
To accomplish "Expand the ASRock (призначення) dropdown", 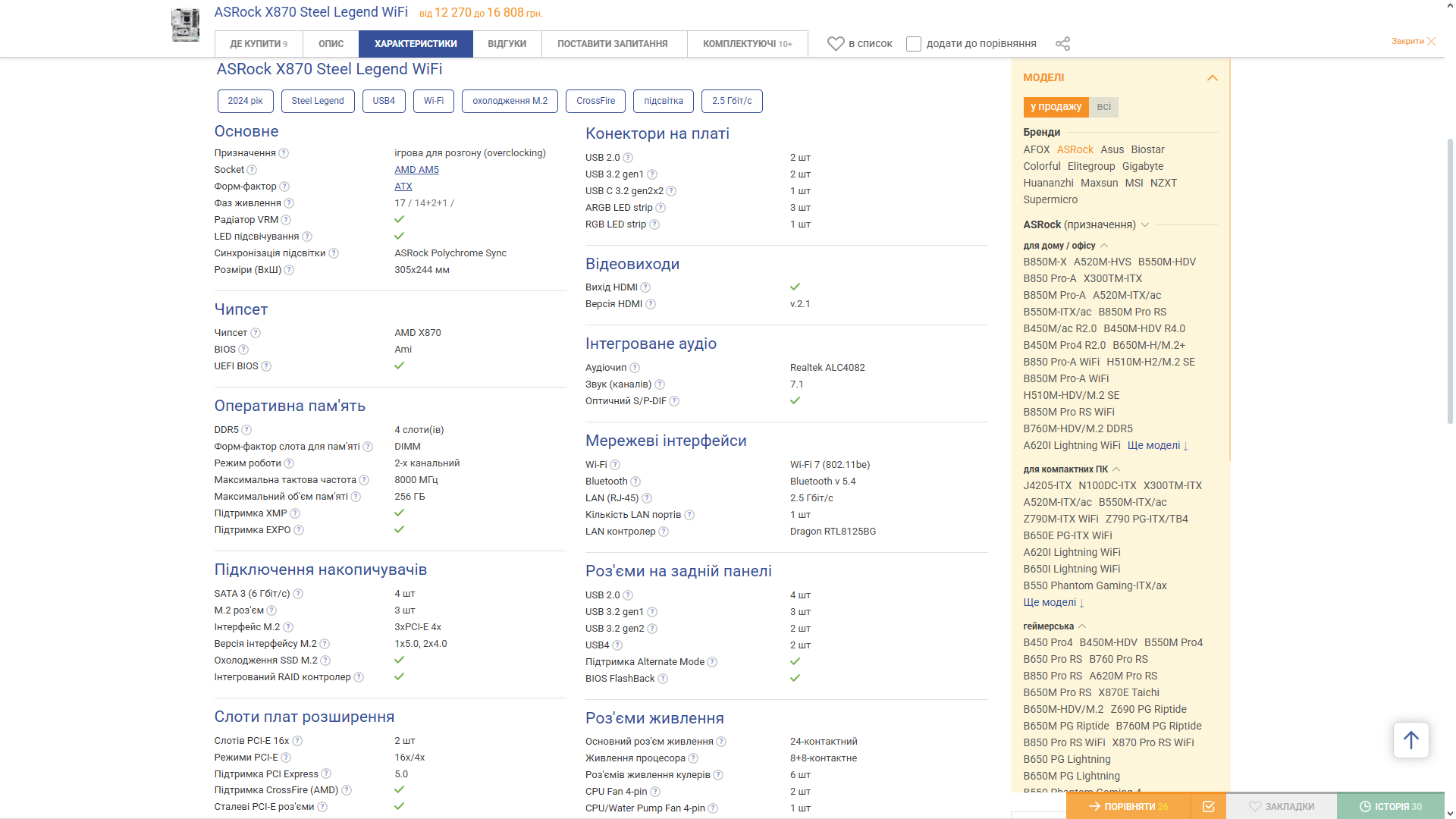I will point(1145,224).
